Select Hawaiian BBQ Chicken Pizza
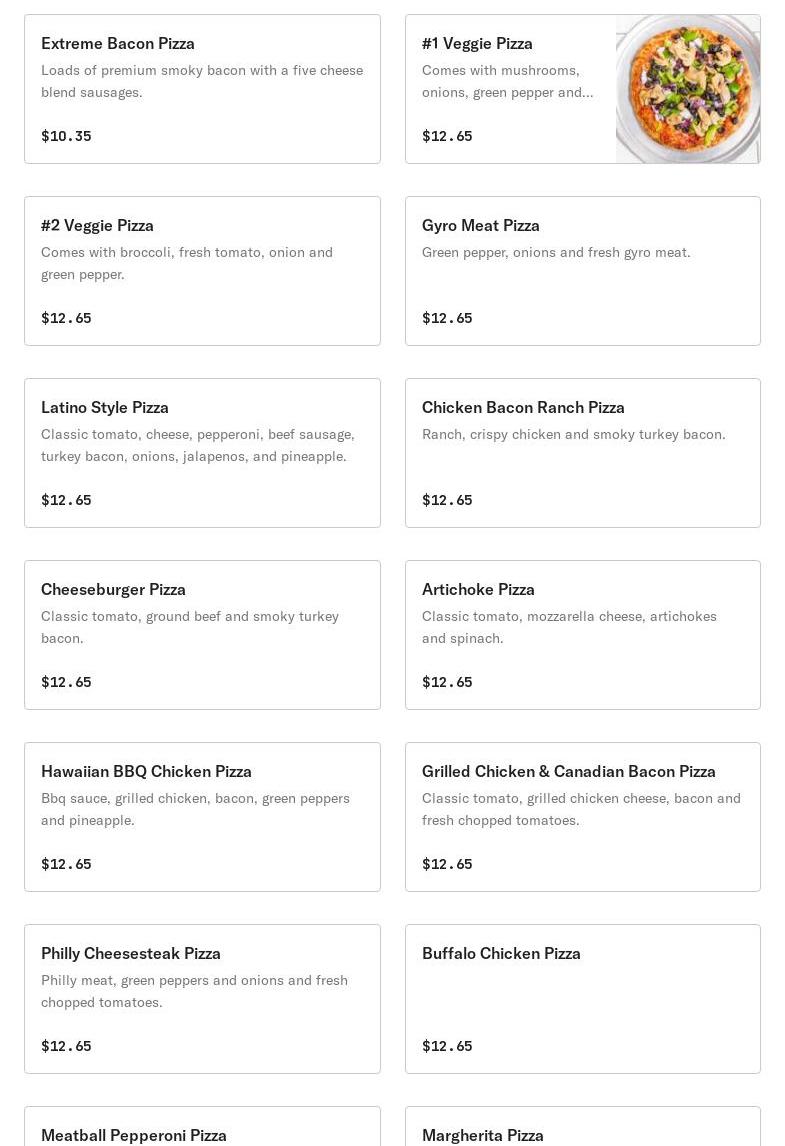Screen dimensions: 785x1146 202,817
